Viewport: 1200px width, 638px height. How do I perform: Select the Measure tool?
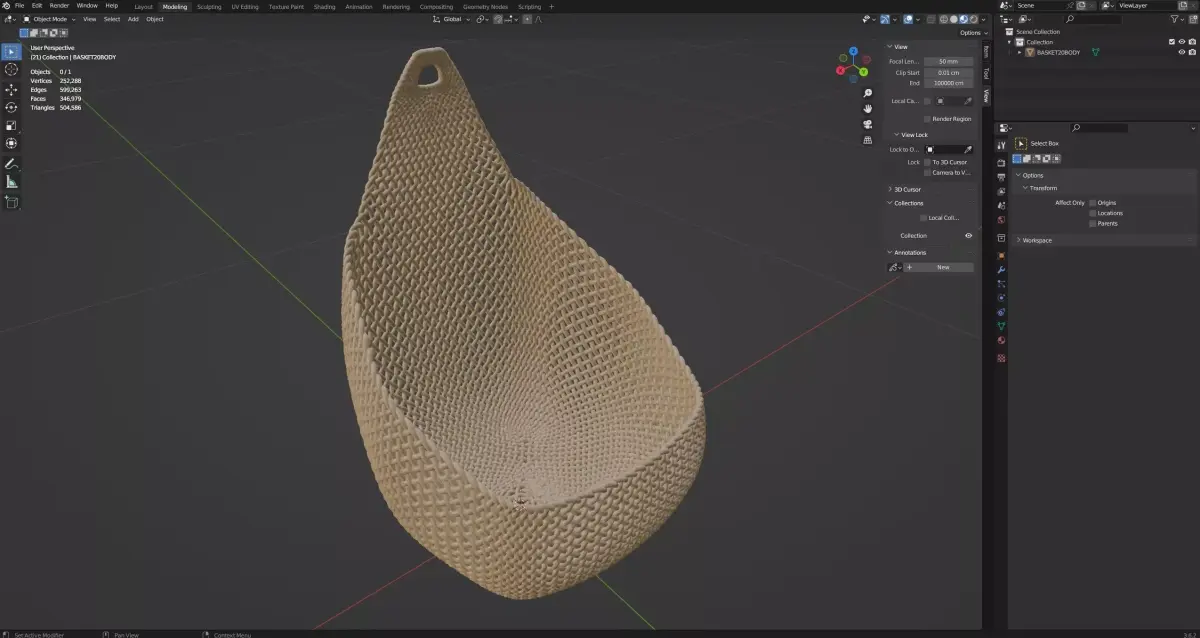pyautogui.click(x=11, y=181)
